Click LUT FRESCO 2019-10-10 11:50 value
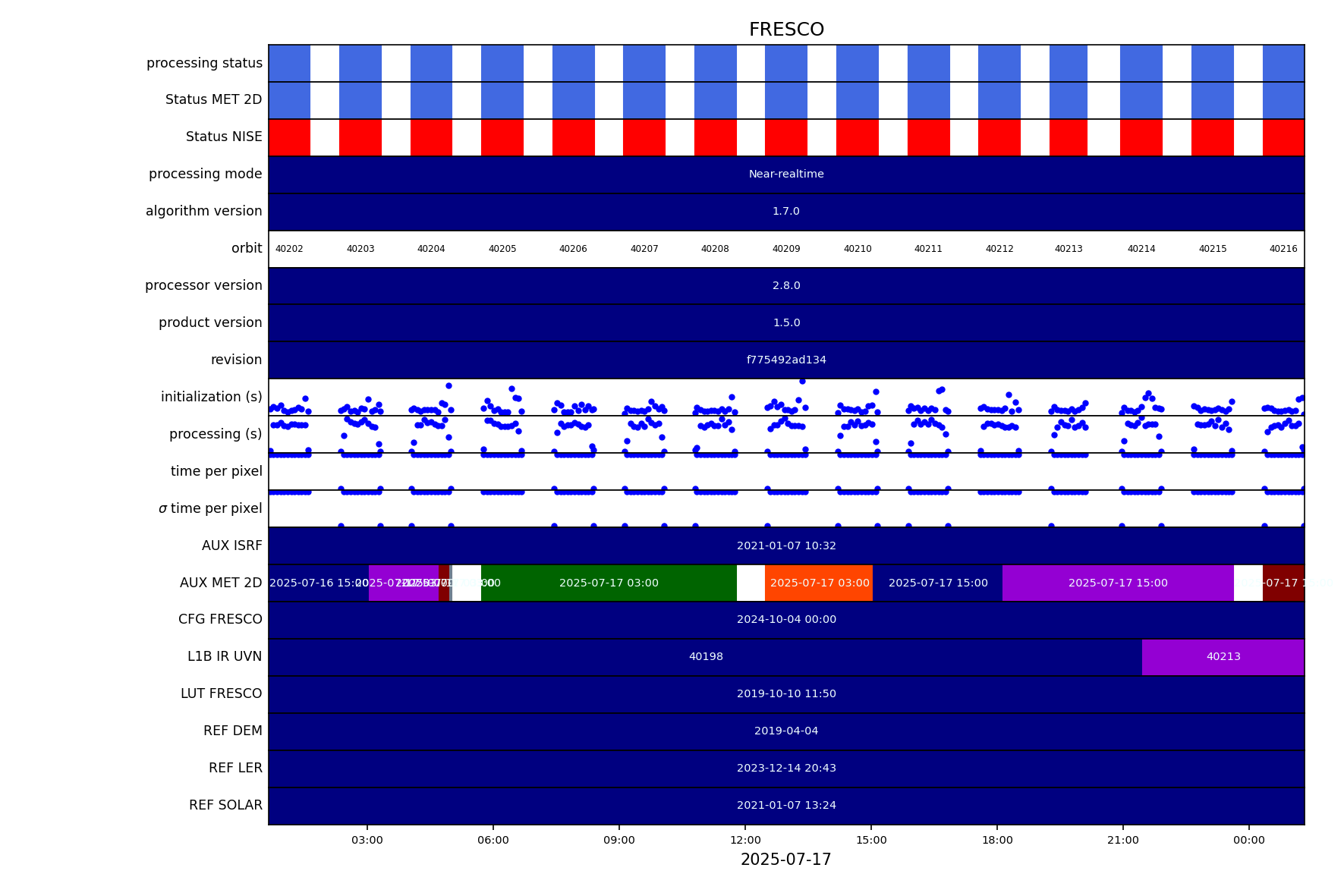The image size is (1344, 896). coord(786,694)
